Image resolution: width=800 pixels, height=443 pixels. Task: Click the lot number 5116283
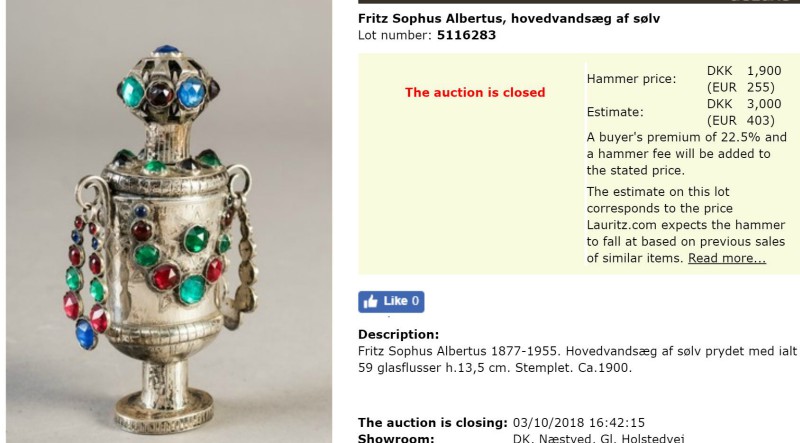tap(466, 35)
